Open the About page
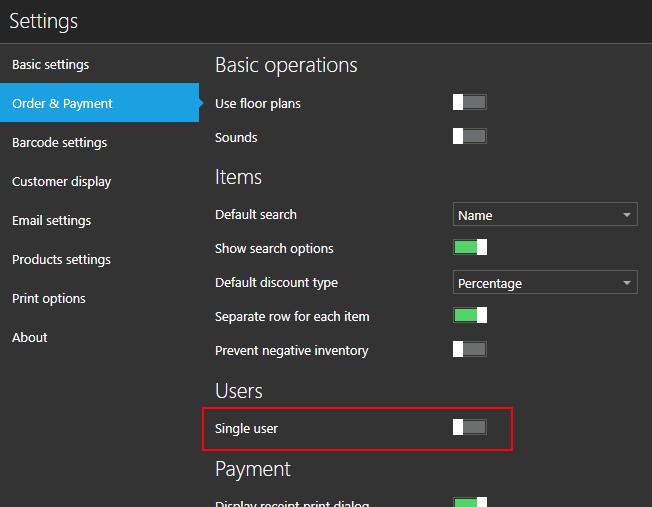652x507 pixels. 29,338
